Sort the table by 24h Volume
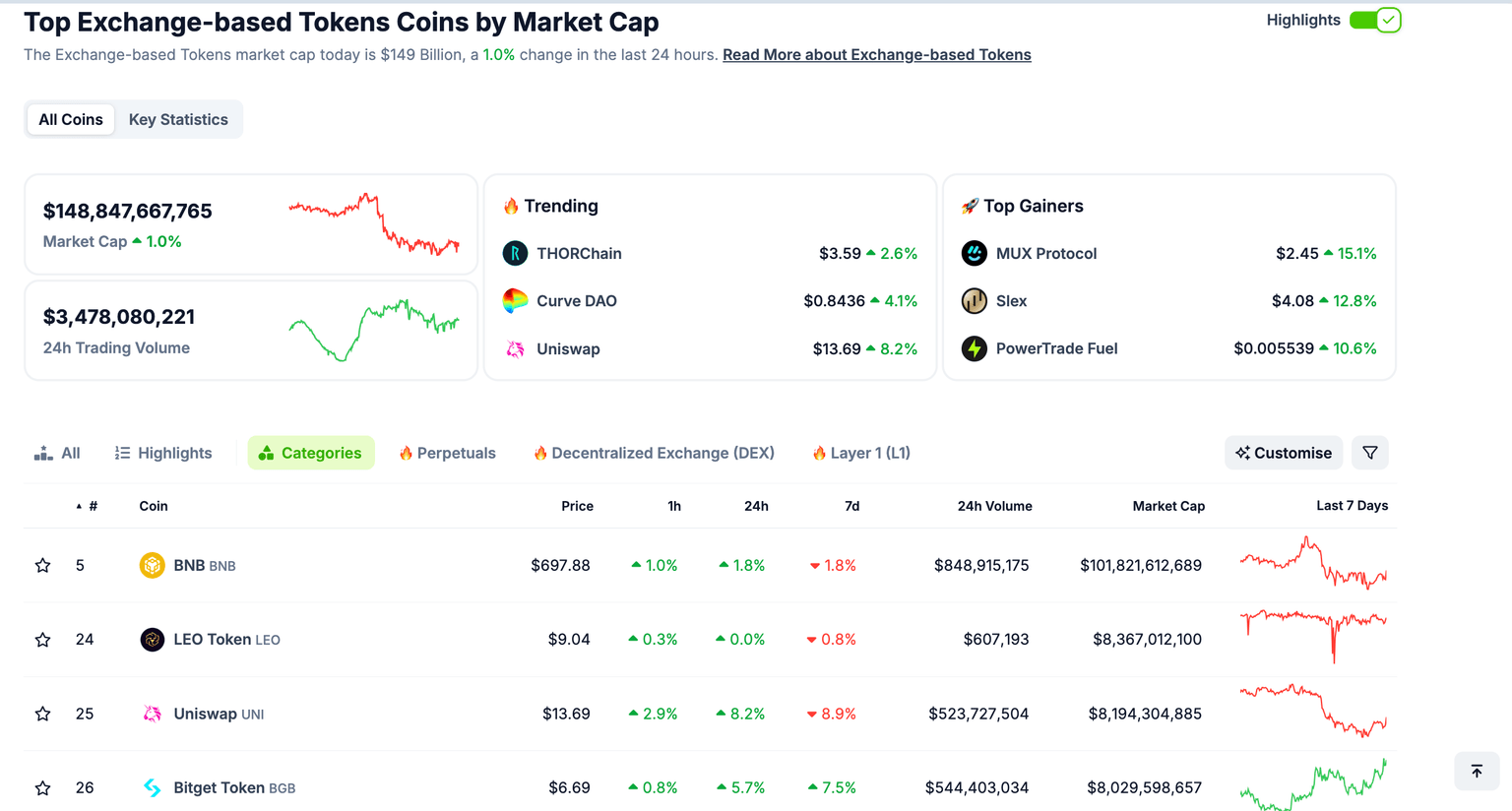 point(994,506)
